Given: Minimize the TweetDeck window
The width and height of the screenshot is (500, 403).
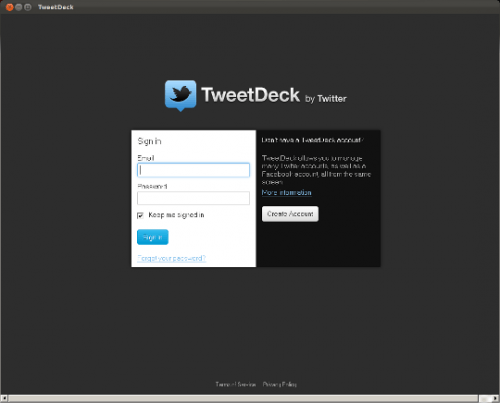Looking at the screenshot, I should point(19,7).
